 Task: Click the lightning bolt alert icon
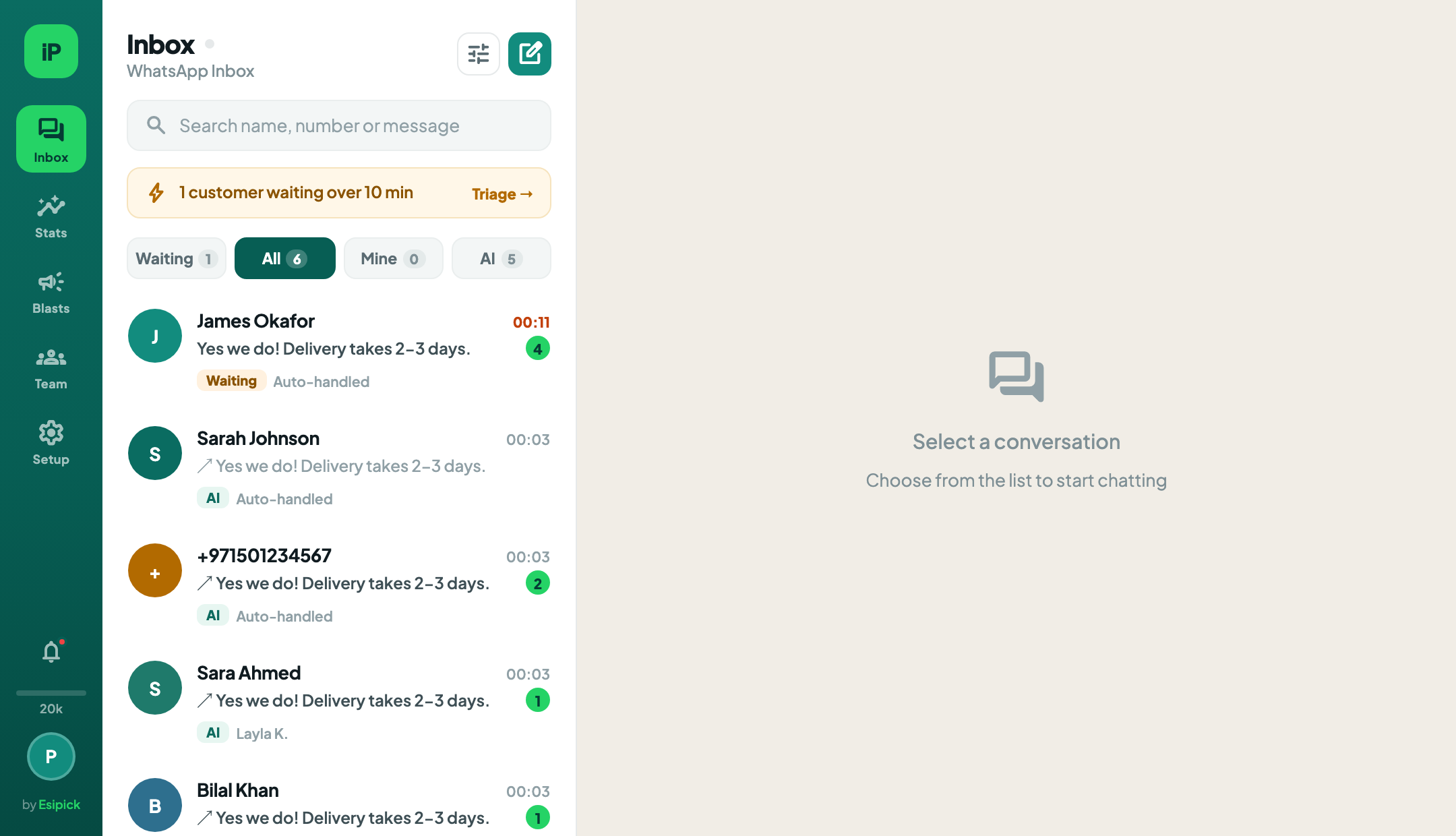156,193
